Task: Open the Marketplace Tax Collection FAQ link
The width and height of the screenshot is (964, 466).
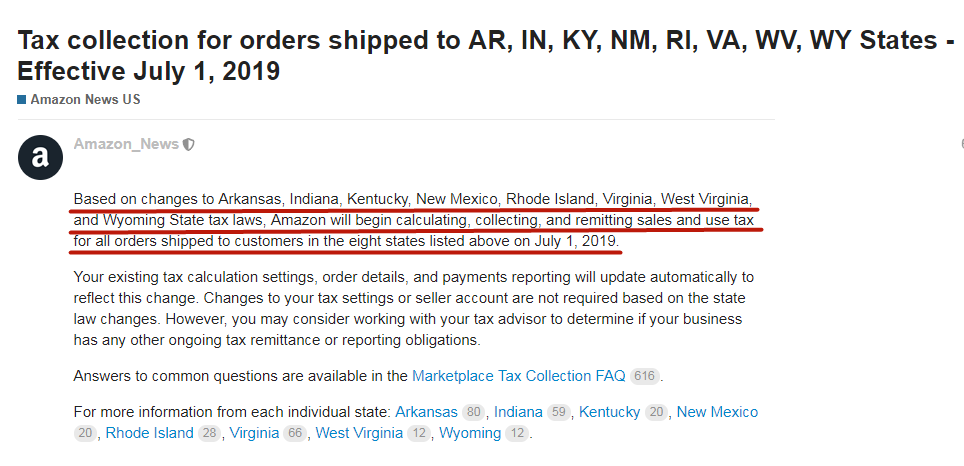Action: click(518, 376)
